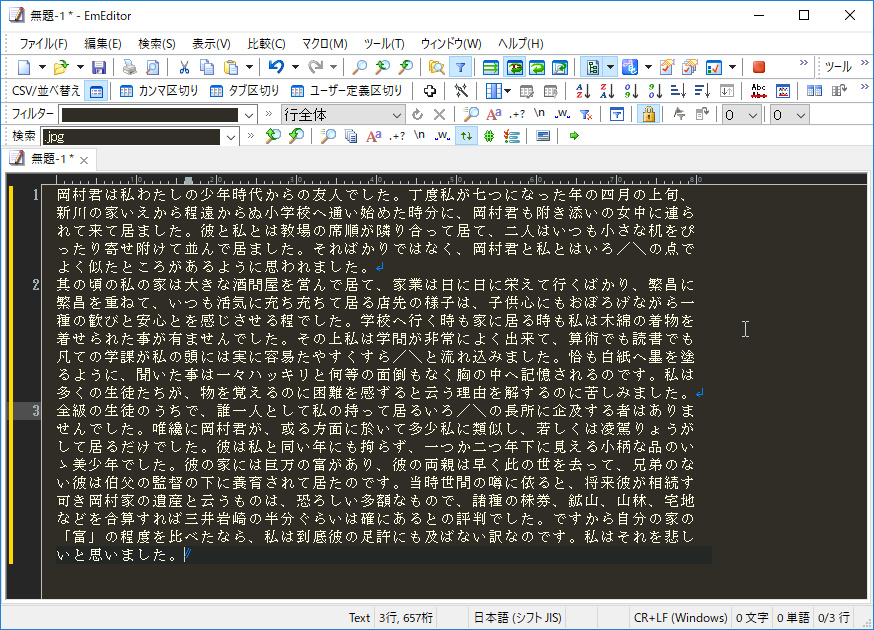Open the 比較 menu
The width and height of the screenshot is (874, 630).
tap(264, 44)
